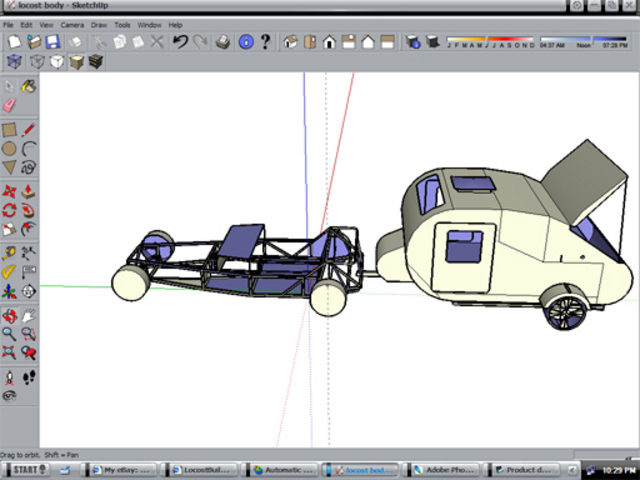Activate the Offset tool

pos(28,229)
